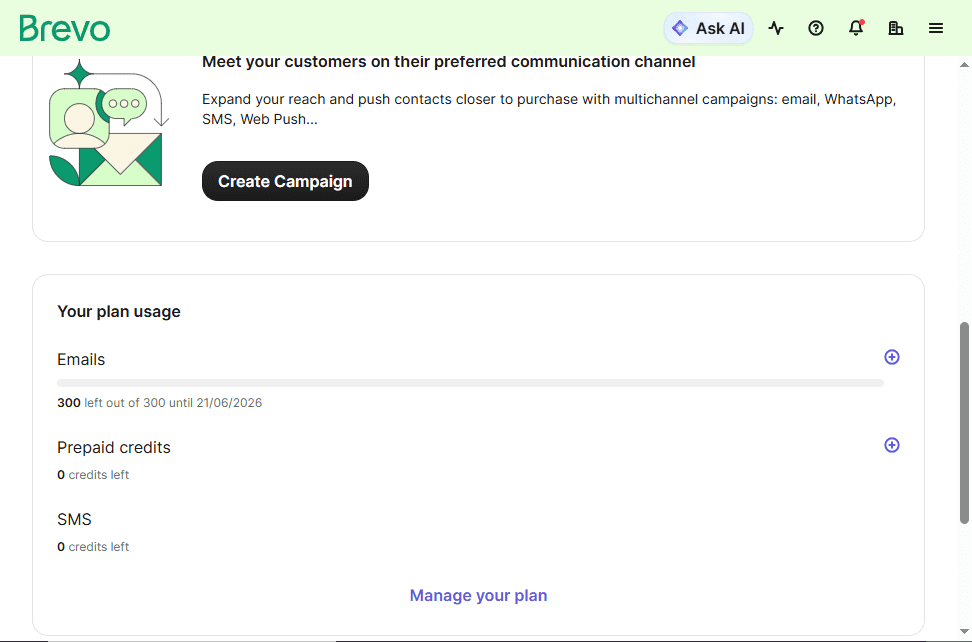Open the notifications bell
Screen dimensions: 972x642
point(856,28)
